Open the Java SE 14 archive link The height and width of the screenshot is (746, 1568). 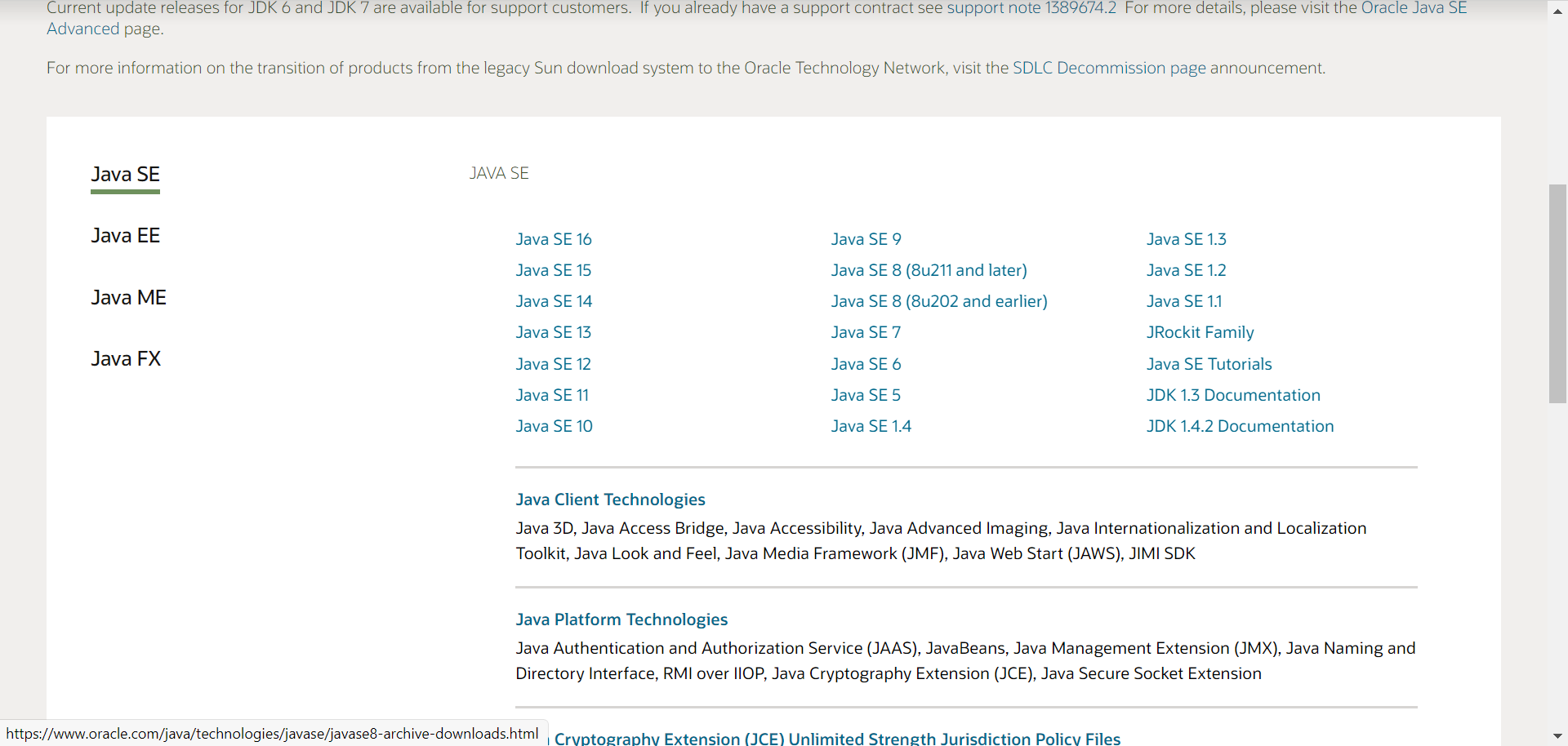[x=554, y=301]
